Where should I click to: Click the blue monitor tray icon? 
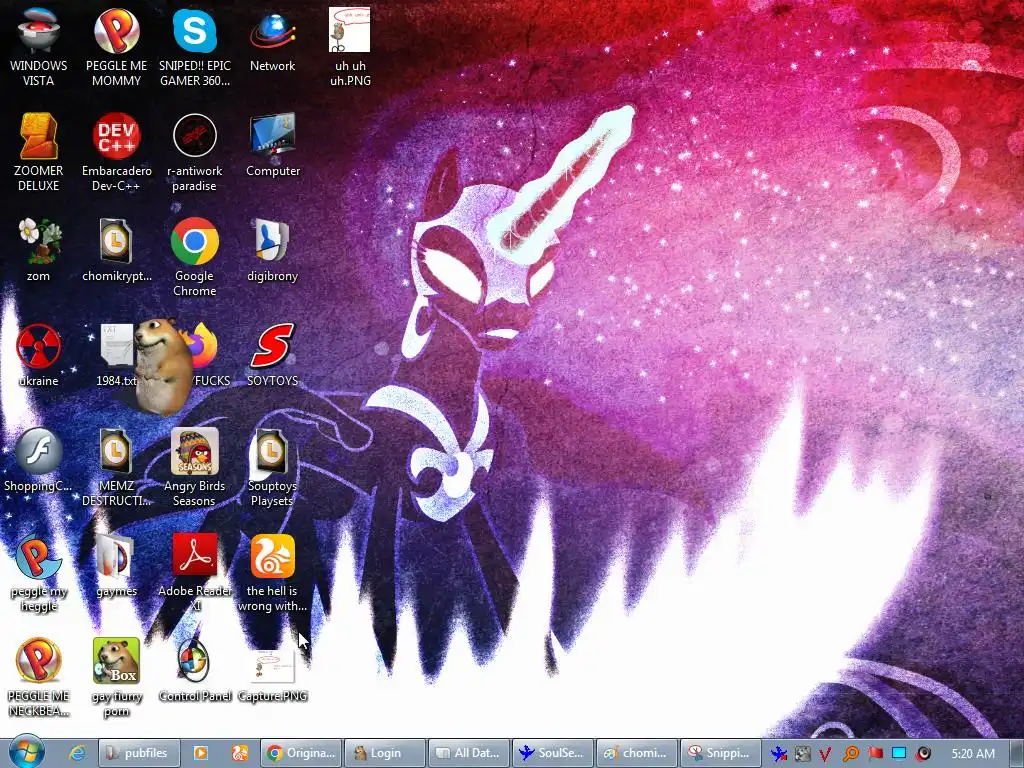coord(899,754)
